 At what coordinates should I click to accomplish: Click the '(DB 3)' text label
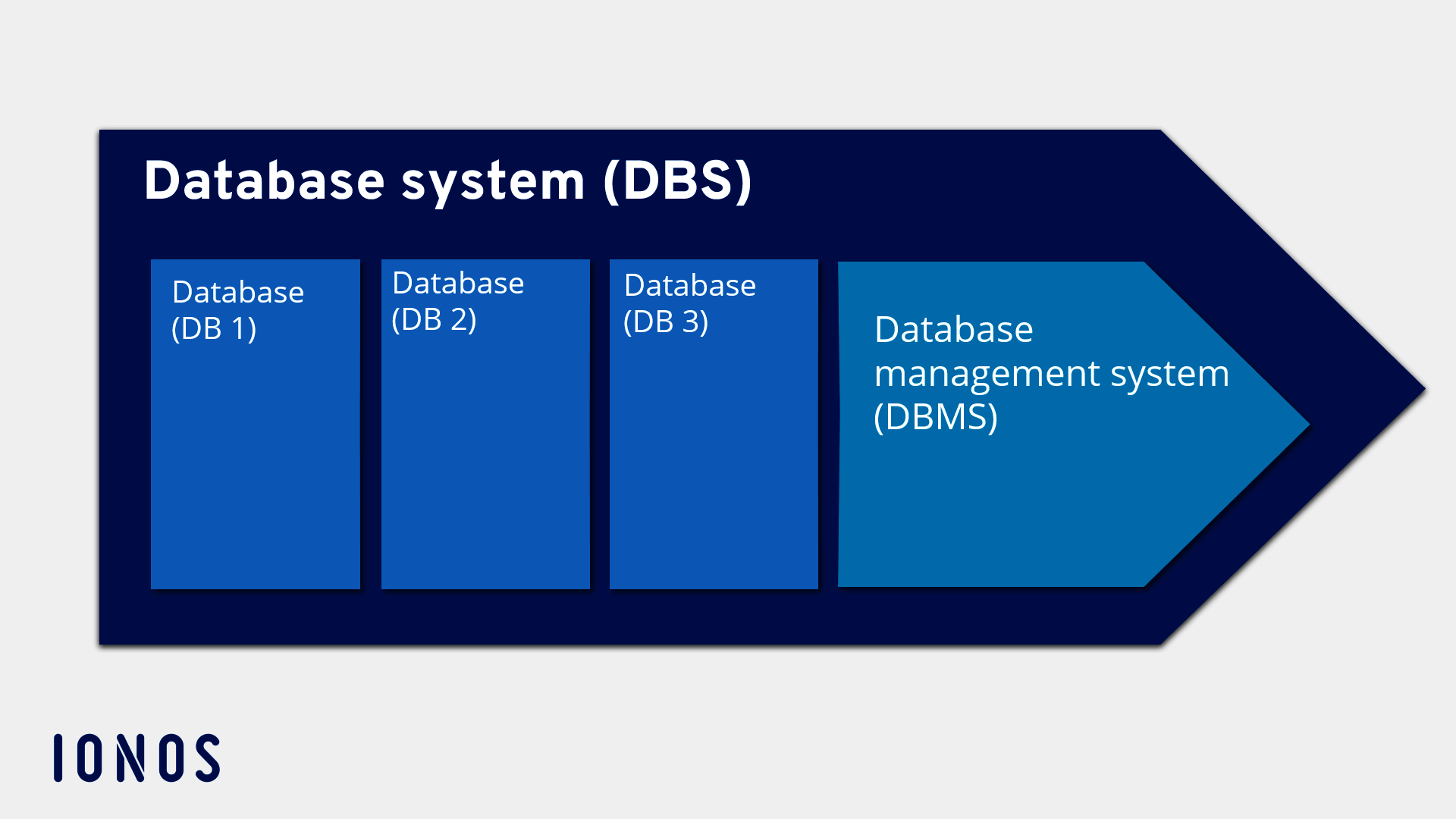pos(666,322)
